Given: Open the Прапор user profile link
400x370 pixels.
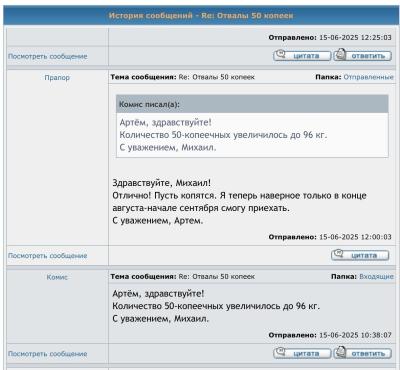Looking at the screenshot, I should 57,78.
